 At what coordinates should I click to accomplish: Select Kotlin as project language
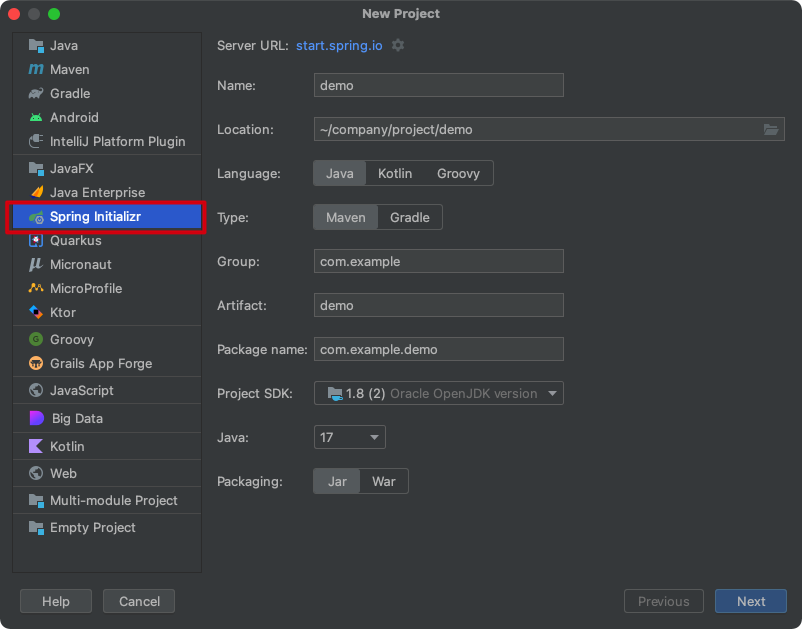coord(395,173)
